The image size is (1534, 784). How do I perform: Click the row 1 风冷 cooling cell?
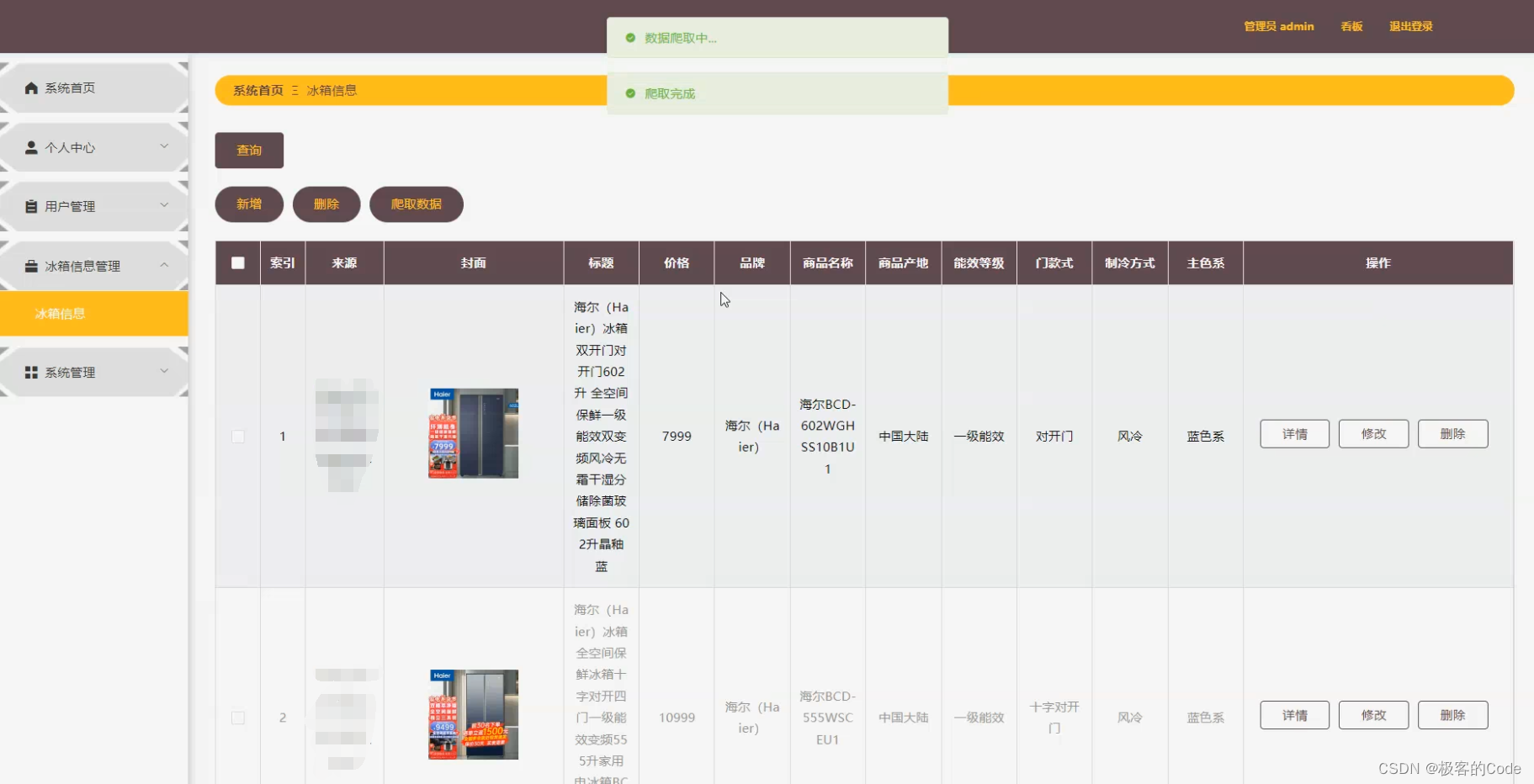click(x=1130, y=436)
